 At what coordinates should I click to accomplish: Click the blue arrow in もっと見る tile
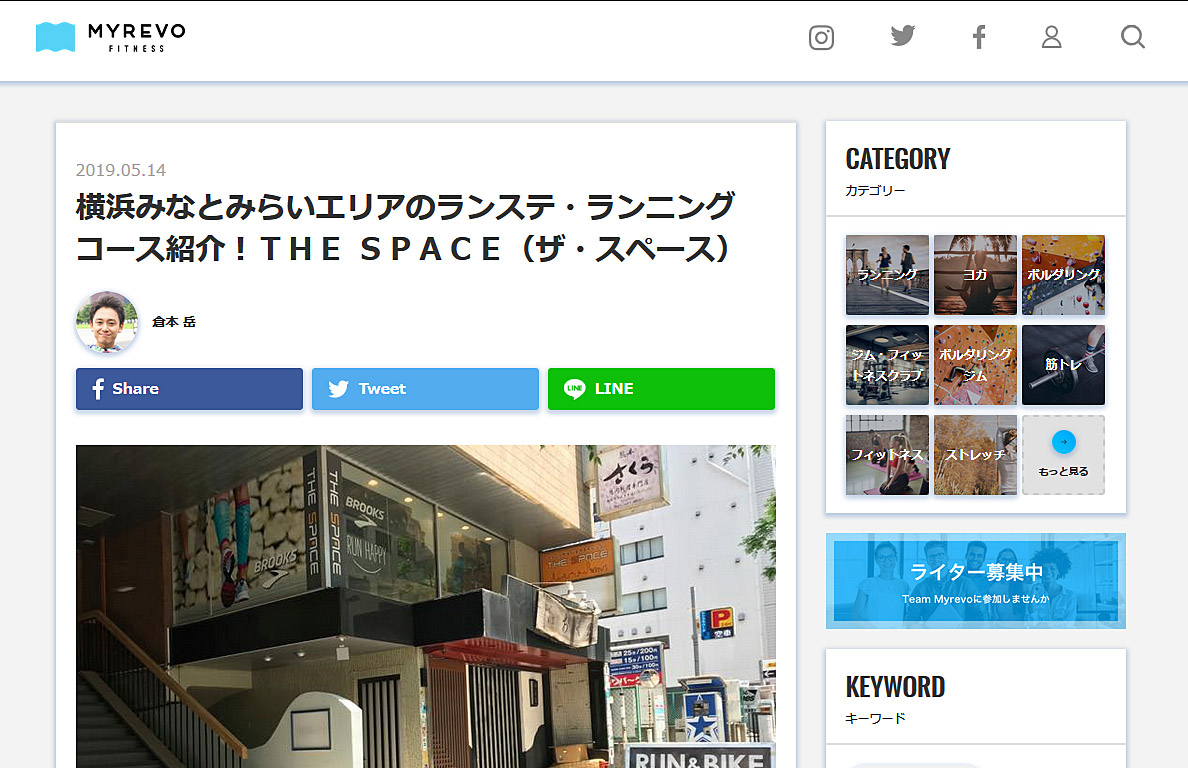1064,442
